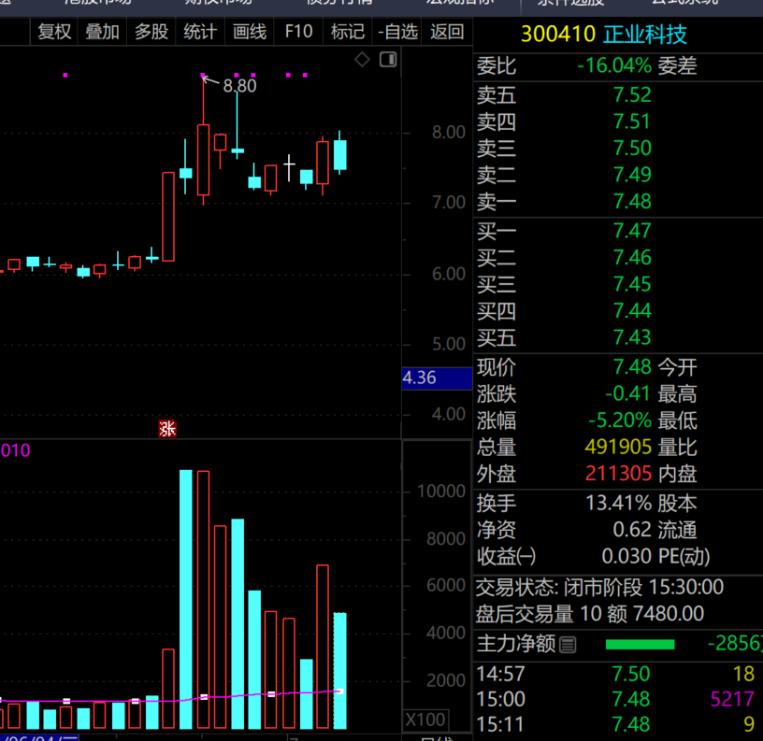Click the 8.80 high price annotation
Image resolution: width=763 pixels, height=741 pixels.
(x=239, y=86)
